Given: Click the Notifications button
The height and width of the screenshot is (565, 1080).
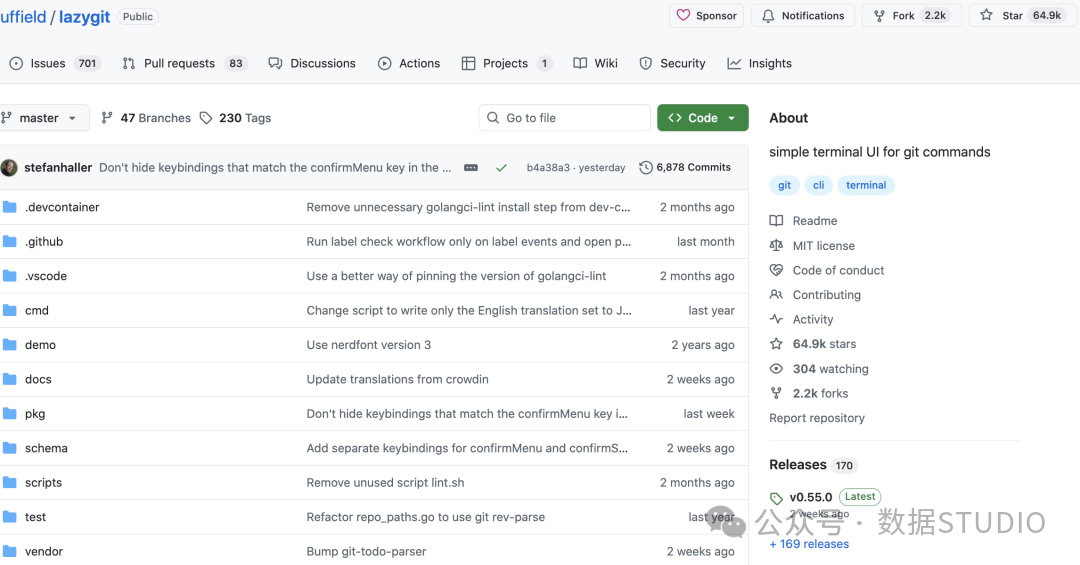Looking at the screenshot, I should (803, 15).
